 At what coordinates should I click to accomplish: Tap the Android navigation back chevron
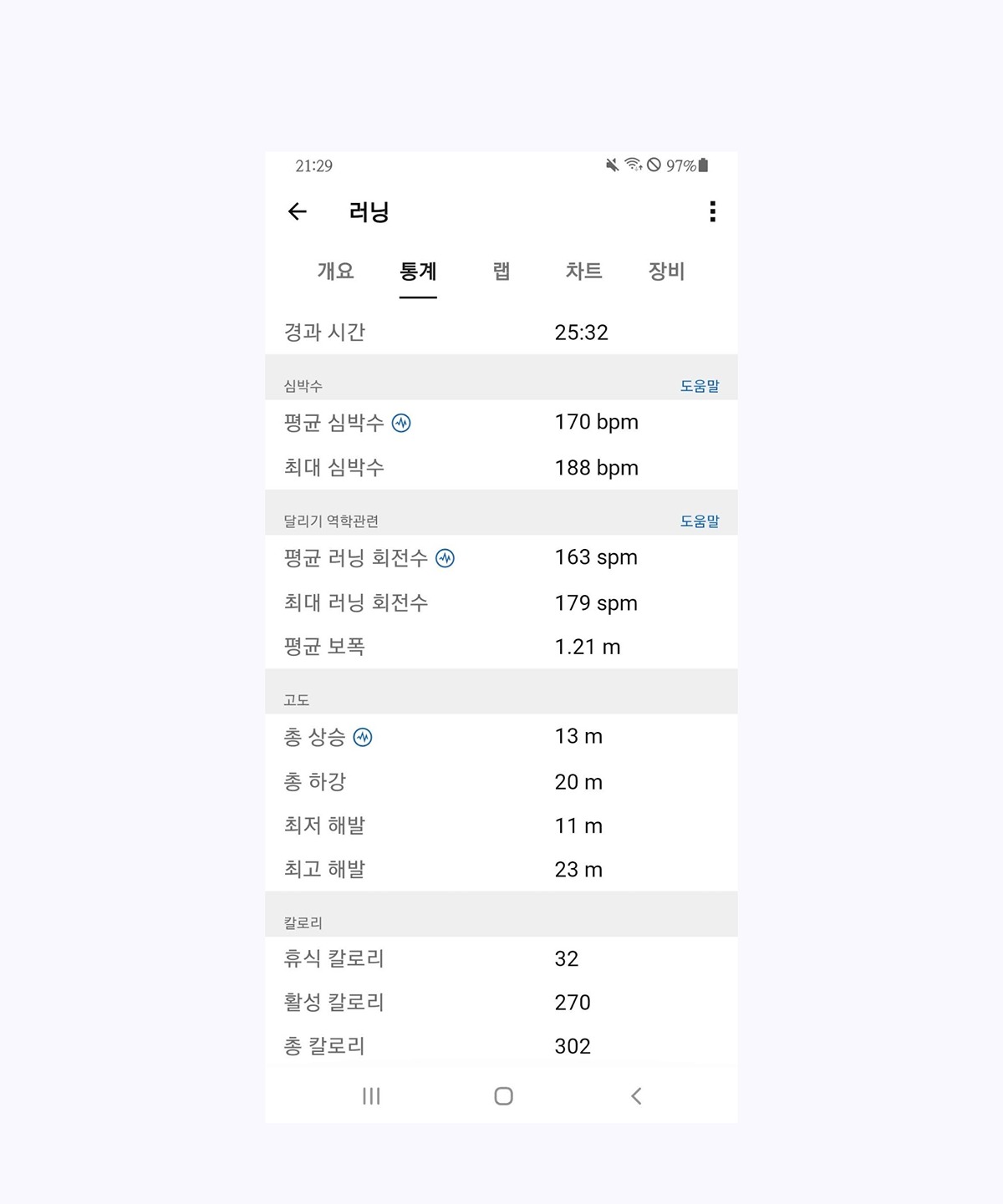click(636, 1096)
